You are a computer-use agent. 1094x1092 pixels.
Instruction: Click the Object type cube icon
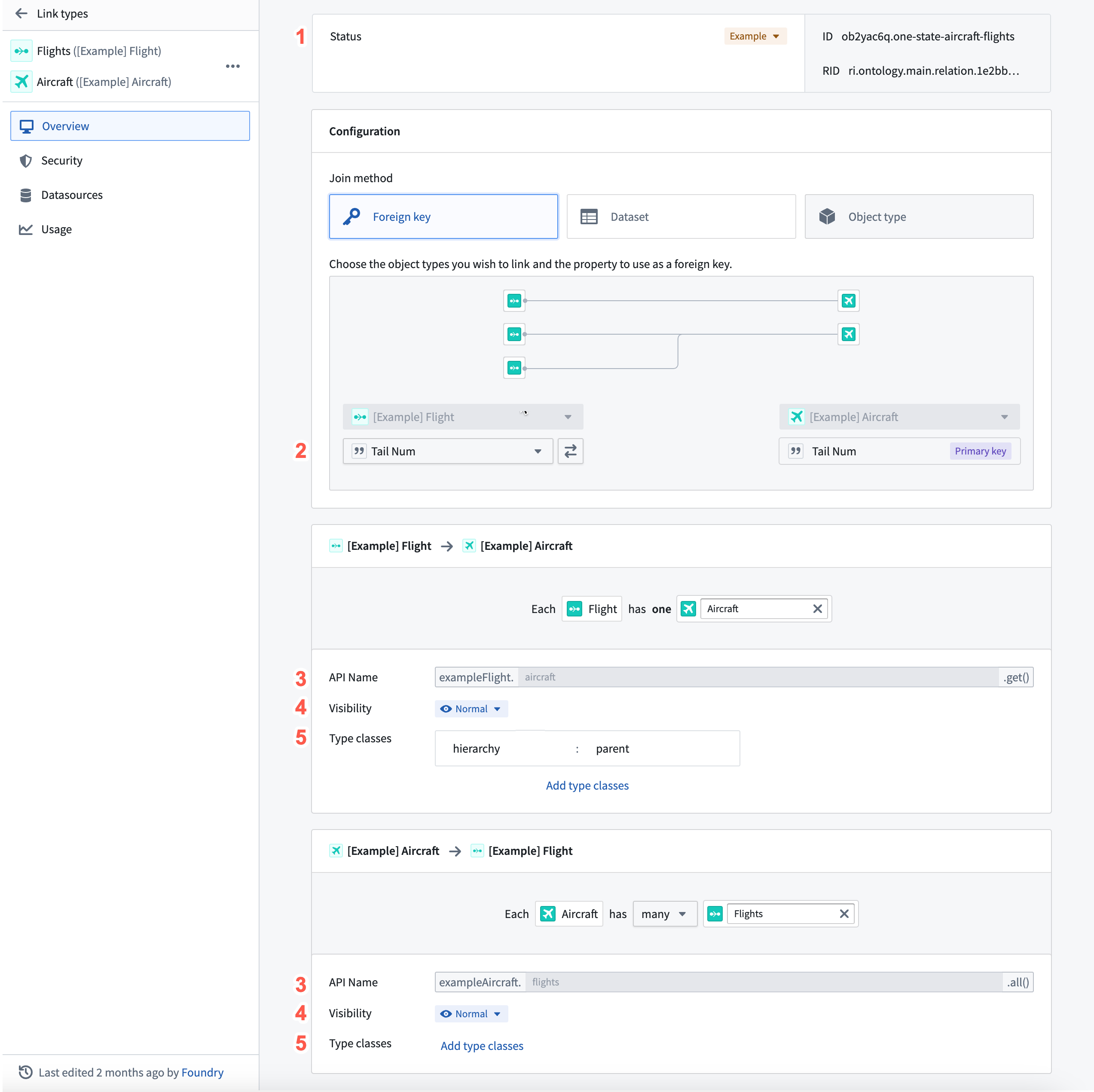pos(827,216)
